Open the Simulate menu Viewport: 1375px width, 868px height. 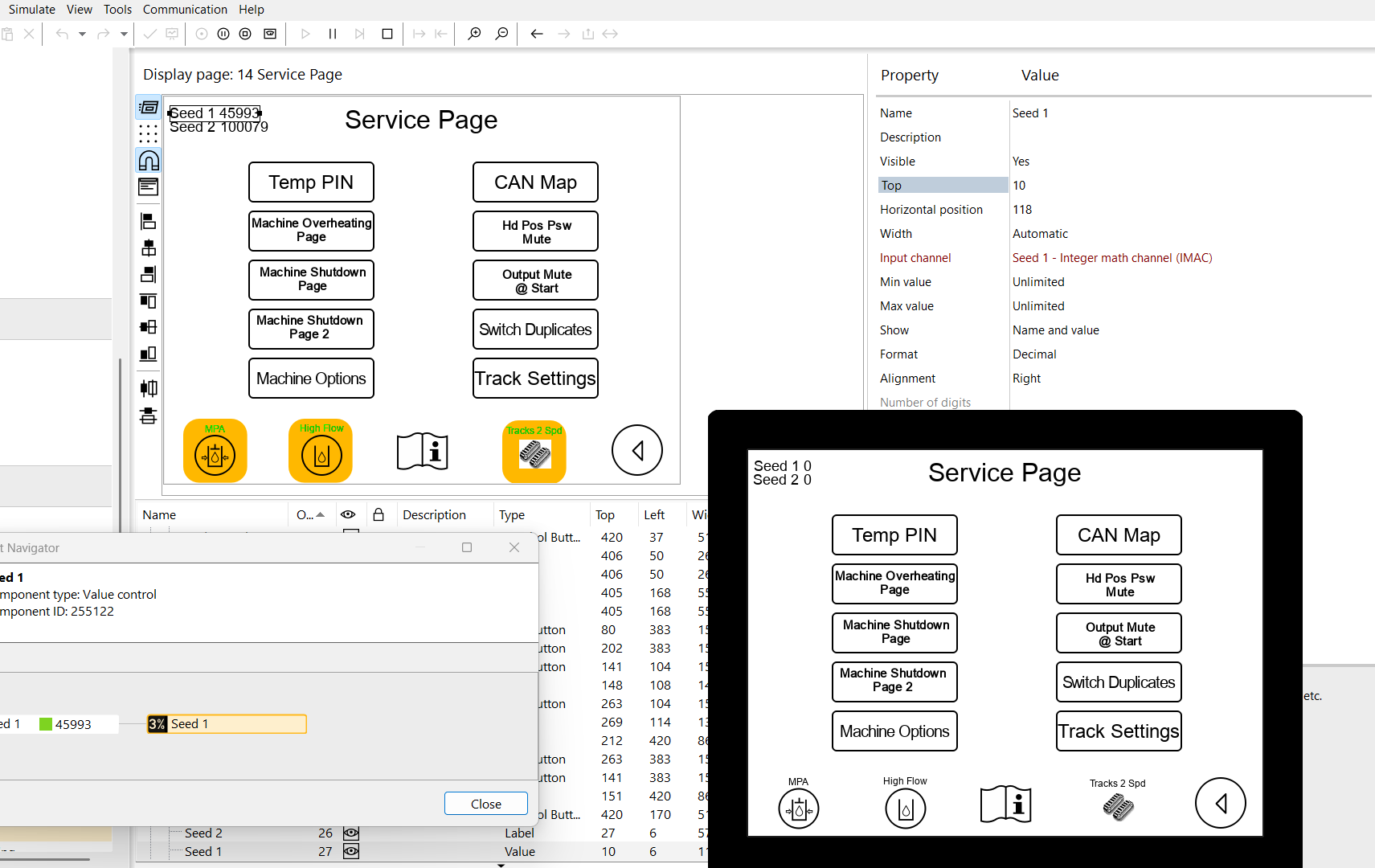[x=32, y=10]
